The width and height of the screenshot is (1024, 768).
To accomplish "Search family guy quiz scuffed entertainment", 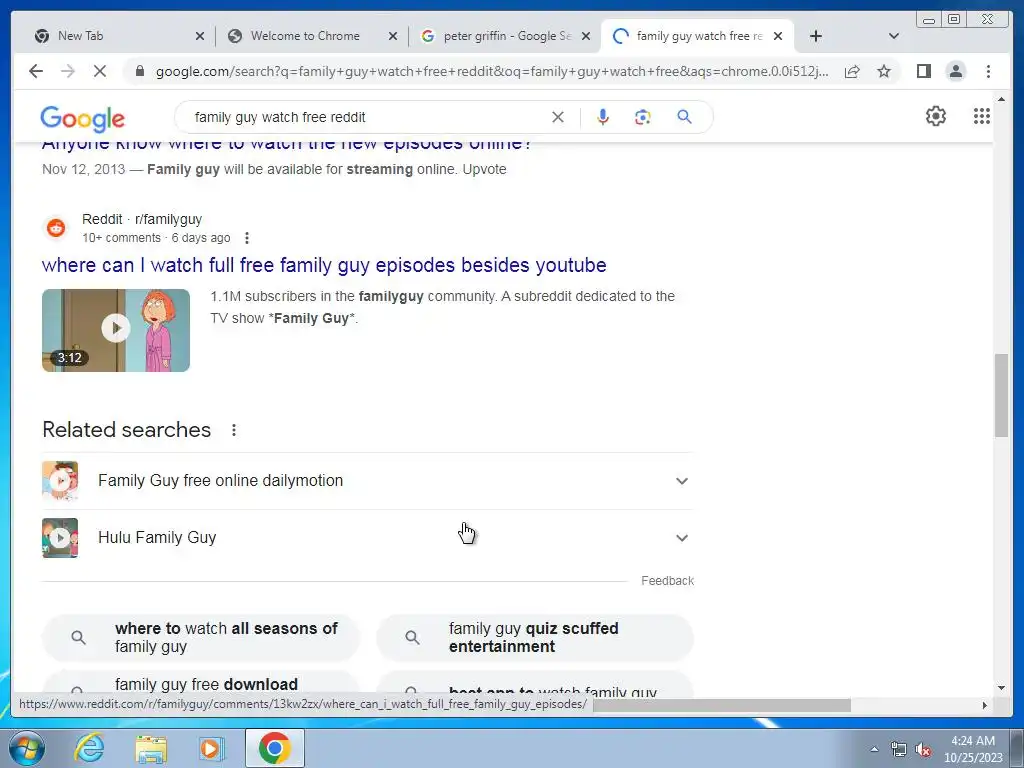I will click(x=535, y=637).
